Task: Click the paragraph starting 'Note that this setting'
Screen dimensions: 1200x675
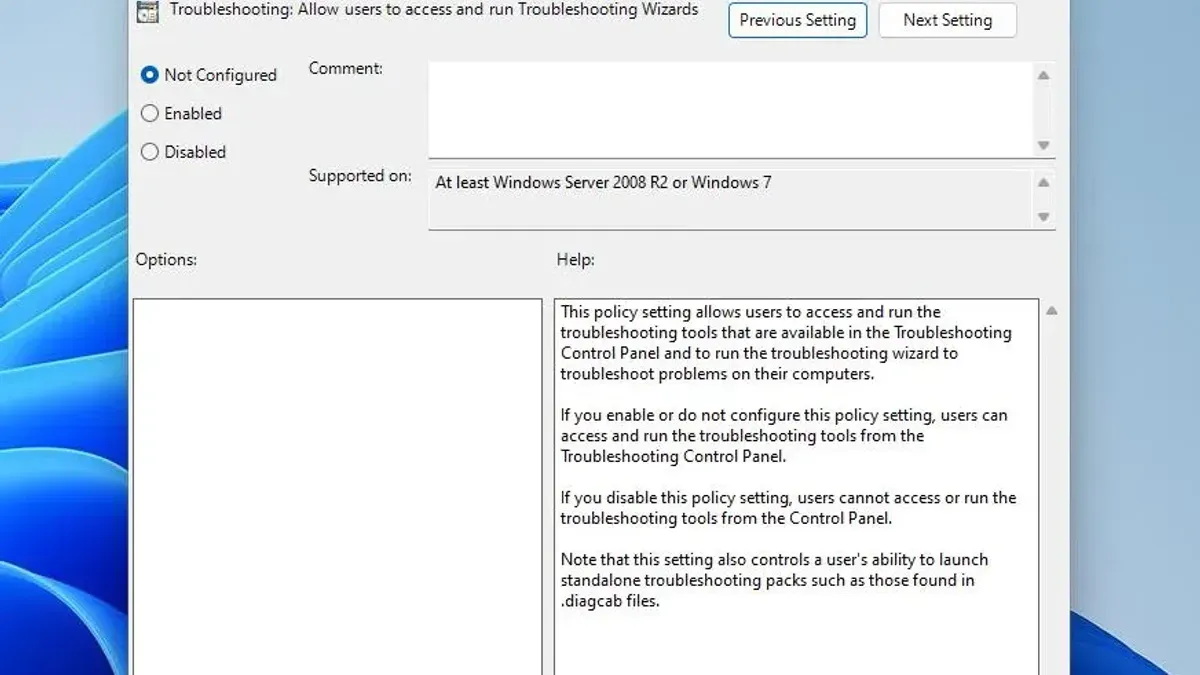Action: (x=774, y=581)
